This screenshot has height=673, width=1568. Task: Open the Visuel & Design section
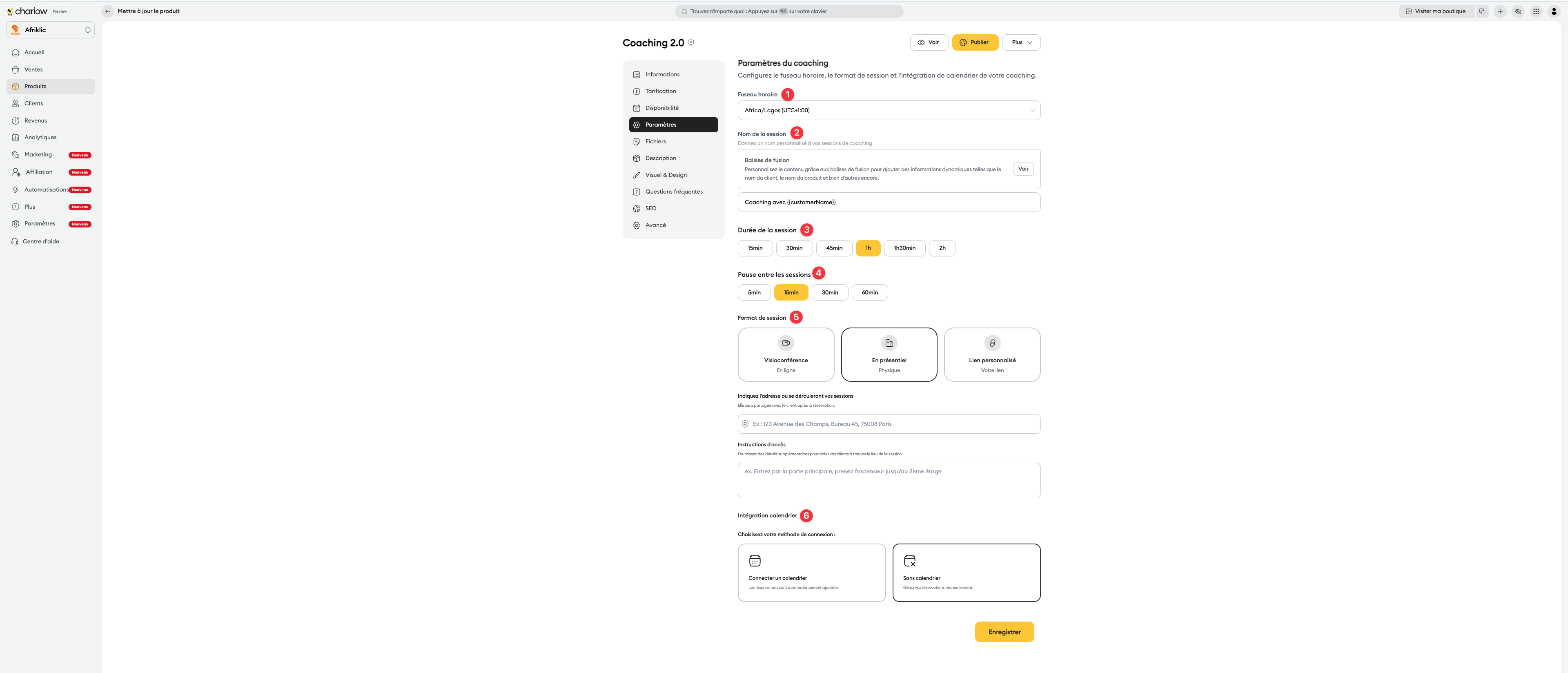point(665,175)
